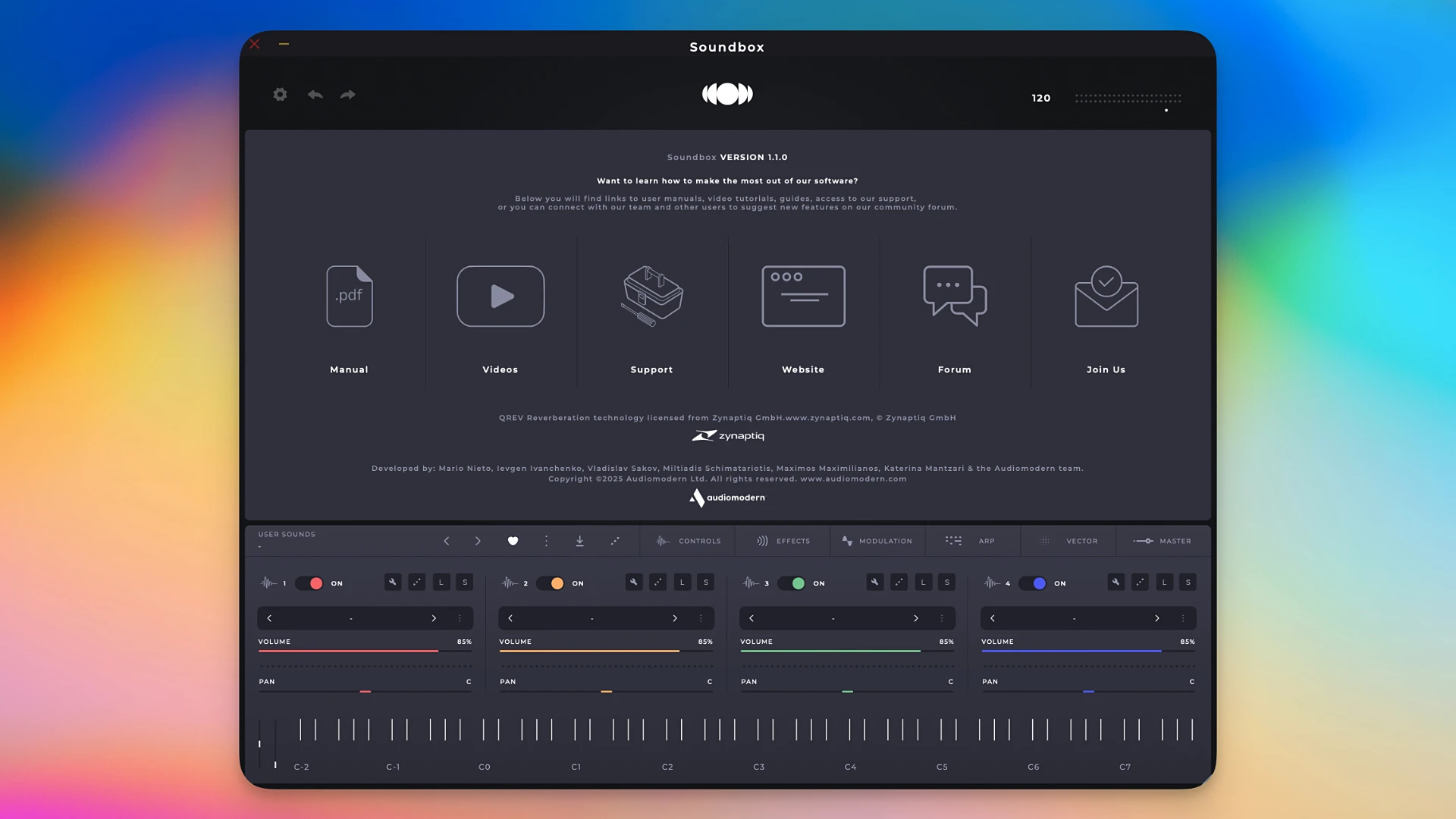The image size is (1456, 819).
Task: Go to next sample in layer 1
Action: pos(434,618)
